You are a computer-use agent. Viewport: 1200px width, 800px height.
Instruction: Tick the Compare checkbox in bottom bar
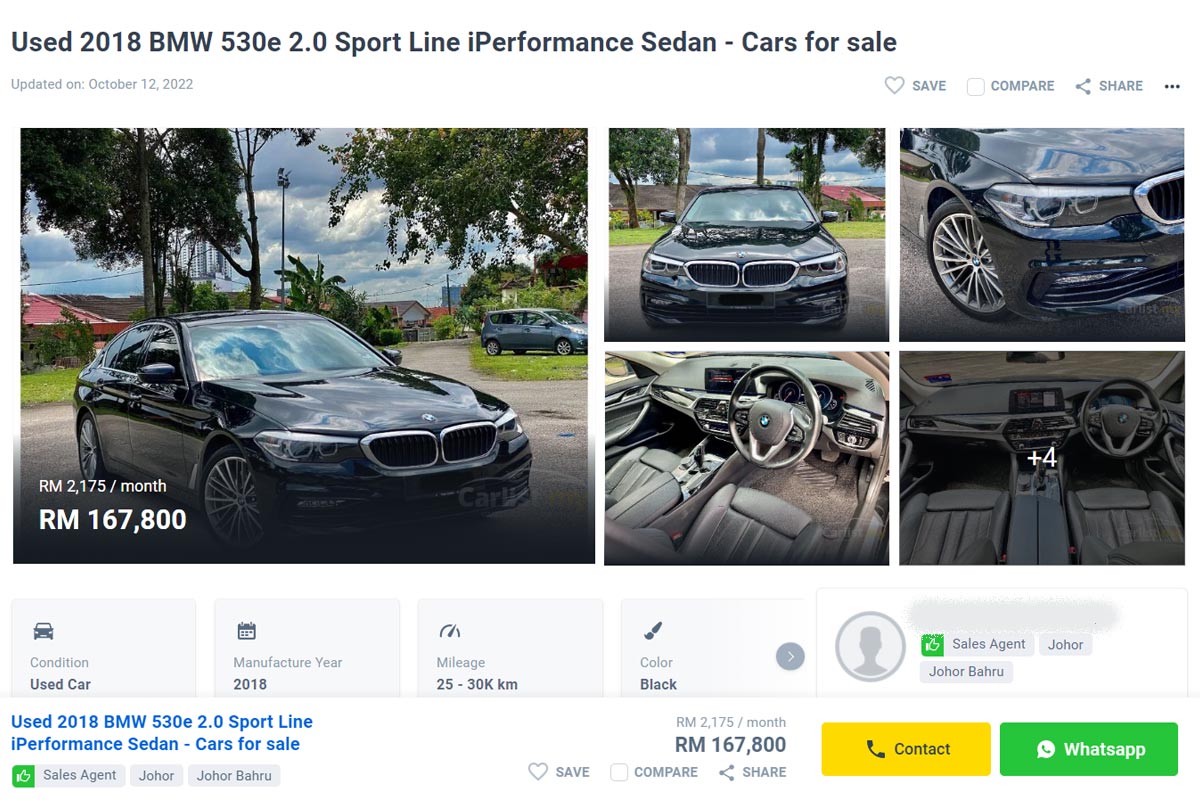619,772
